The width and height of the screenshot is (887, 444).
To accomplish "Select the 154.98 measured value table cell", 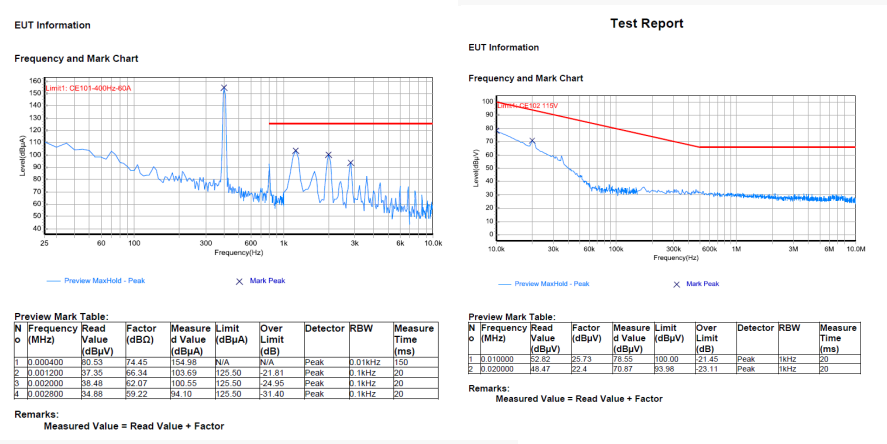I will point(186,363).
